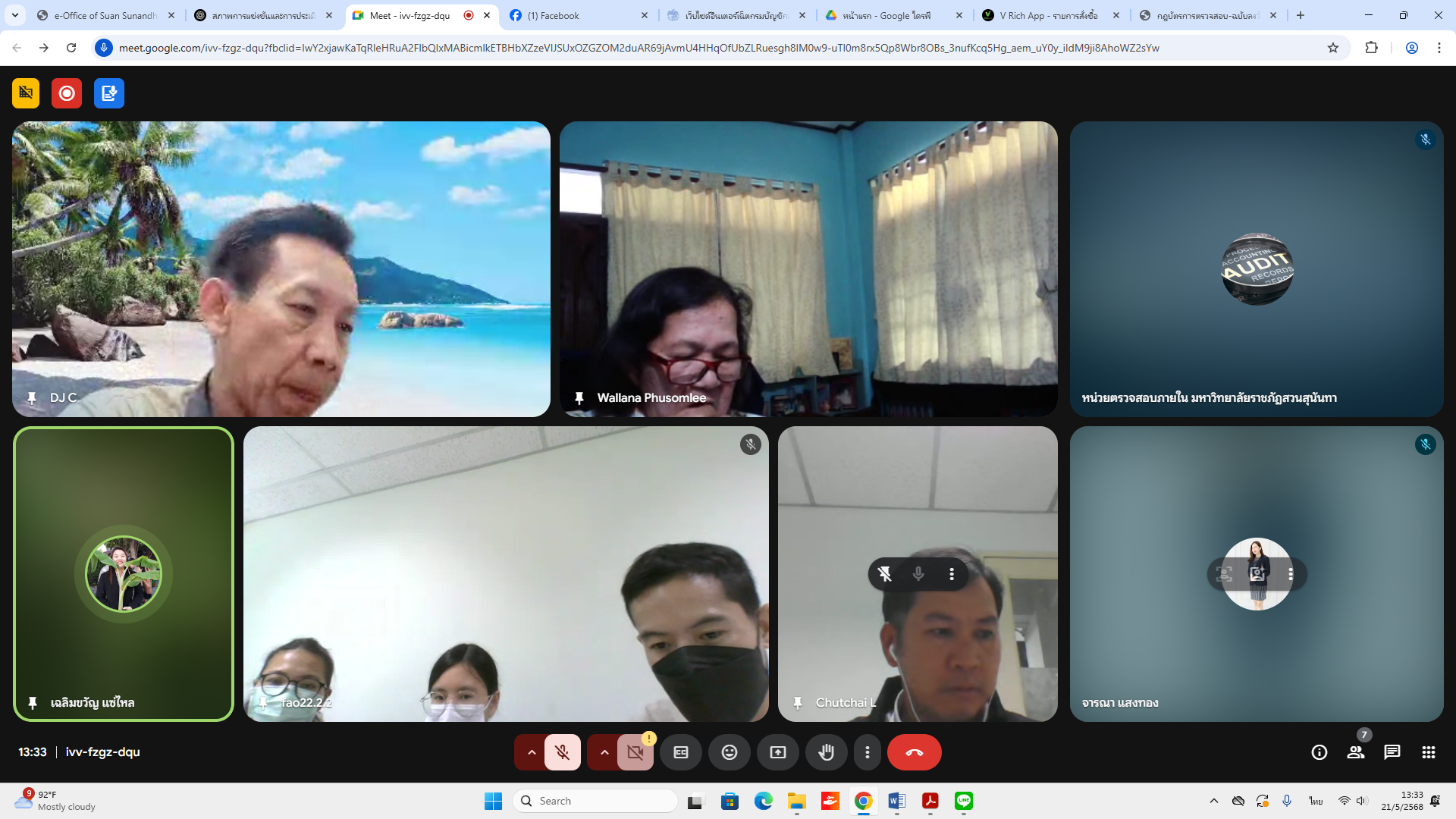Click the red record extension icon

(x=67, y=93)
